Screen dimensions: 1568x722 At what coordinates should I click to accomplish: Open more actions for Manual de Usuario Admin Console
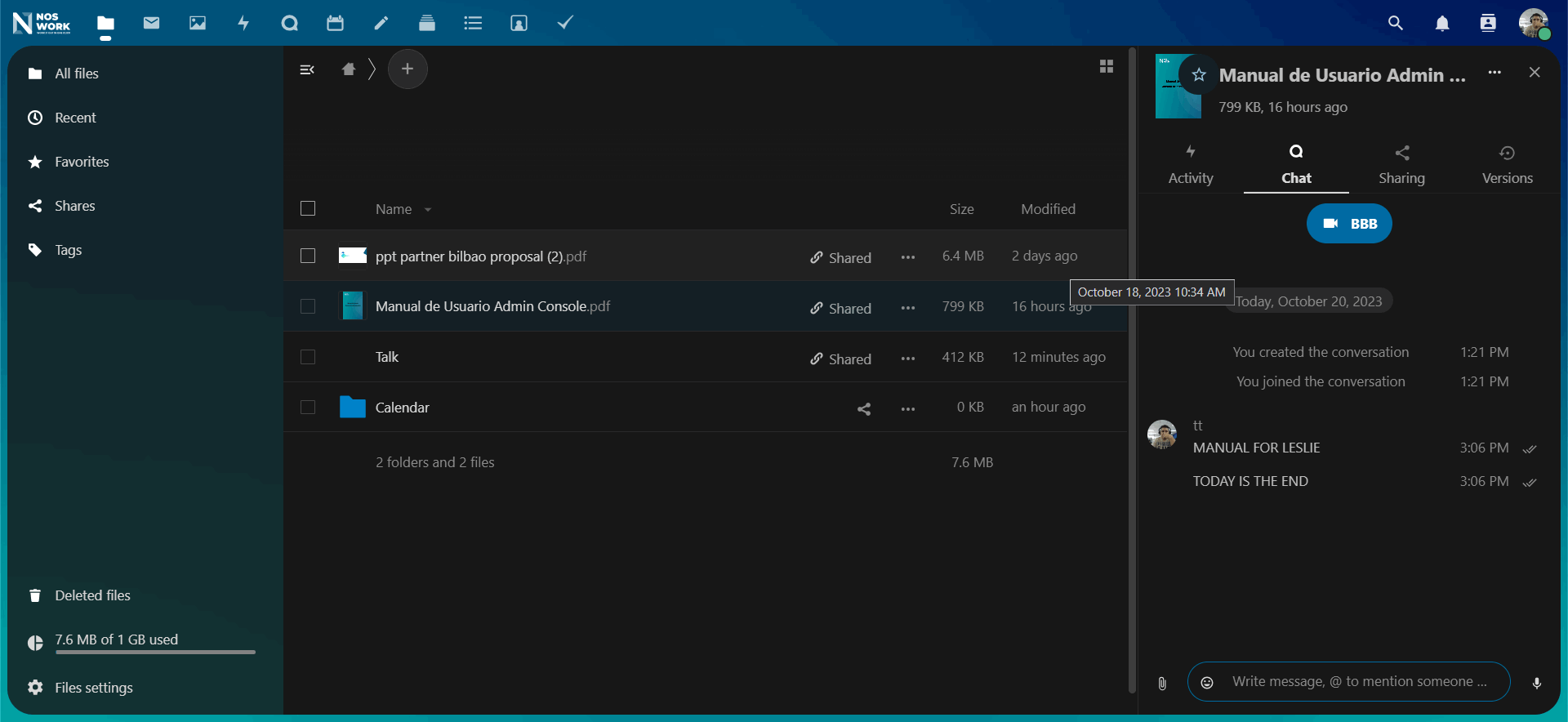pos(908,308)
